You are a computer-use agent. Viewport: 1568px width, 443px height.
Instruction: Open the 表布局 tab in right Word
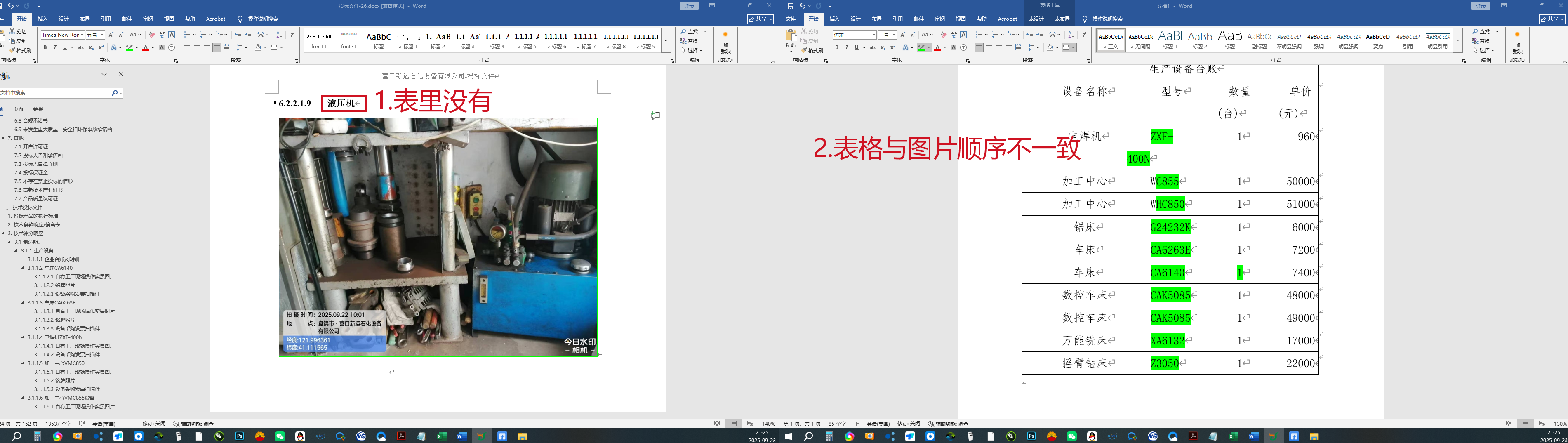click(1062, 19)
